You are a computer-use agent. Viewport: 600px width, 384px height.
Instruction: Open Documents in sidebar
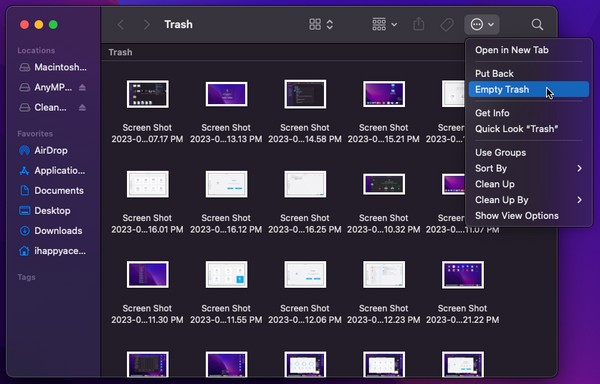[51, 191]
